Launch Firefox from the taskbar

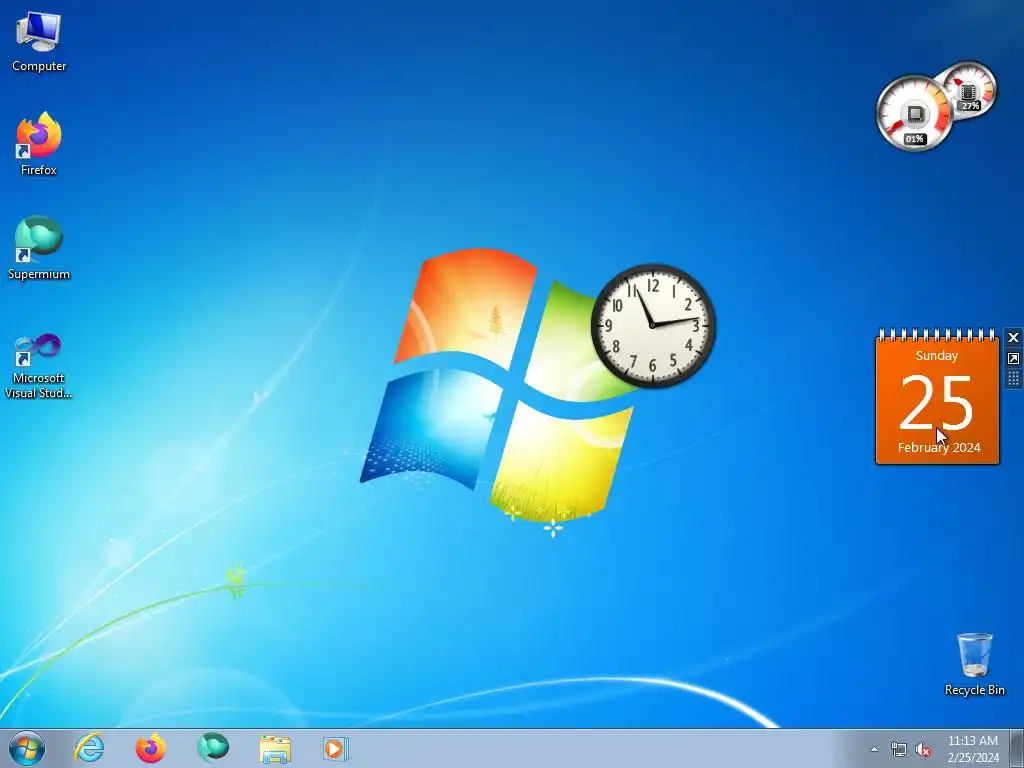(x=150, y=748)
